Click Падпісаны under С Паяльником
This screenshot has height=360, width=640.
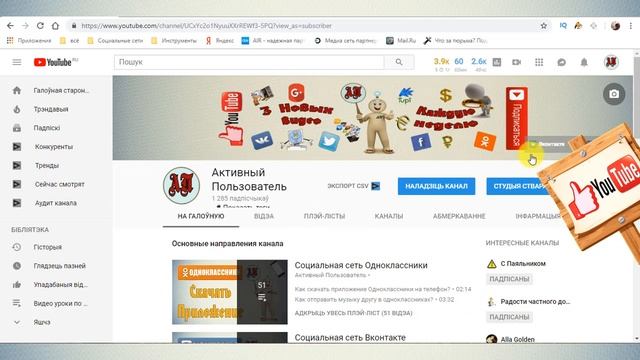point(509,279)
